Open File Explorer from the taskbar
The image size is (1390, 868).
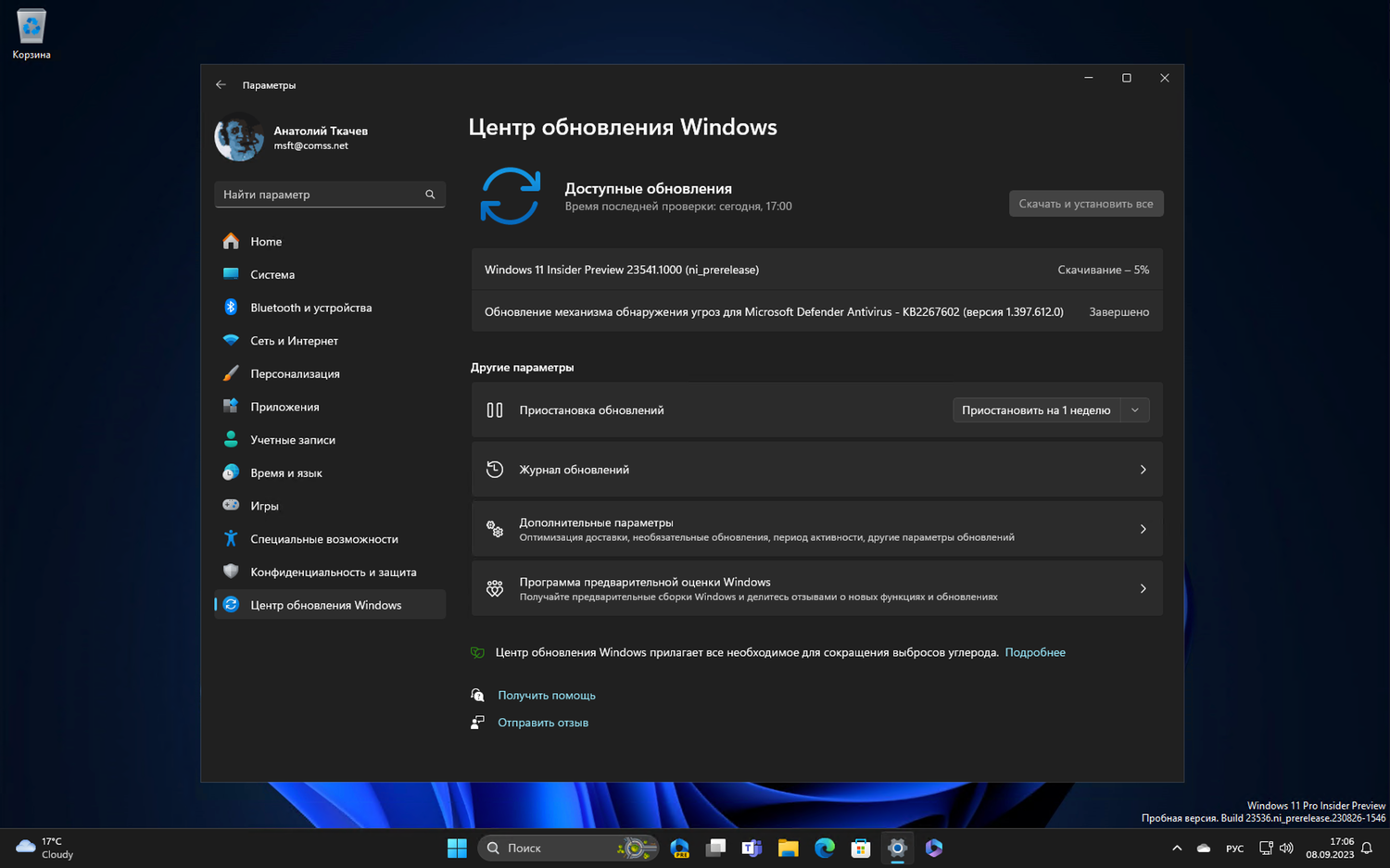[x=788, y=848]
